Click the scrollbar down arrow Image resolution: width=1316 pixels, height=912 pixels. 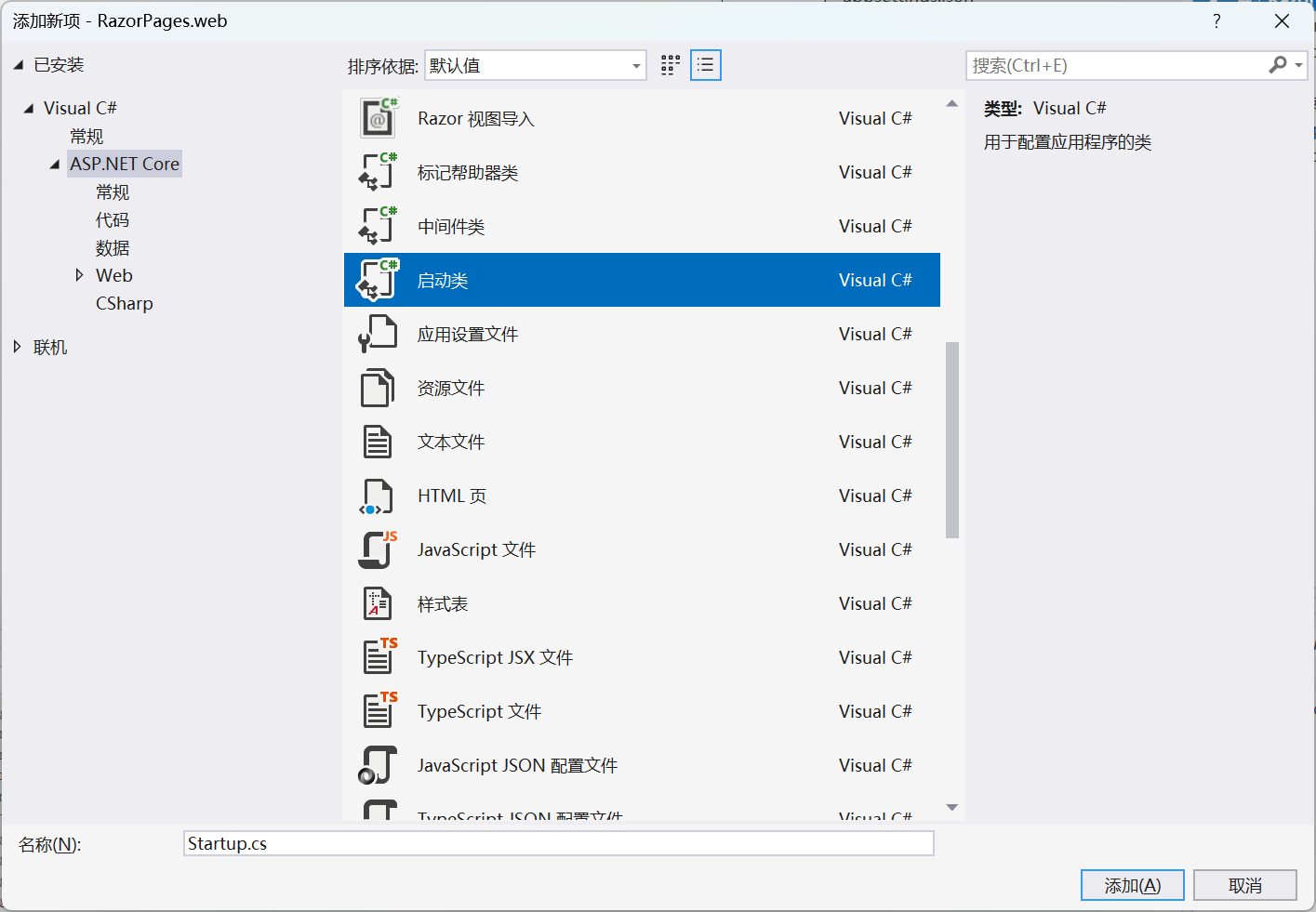(x=952, y=807)
